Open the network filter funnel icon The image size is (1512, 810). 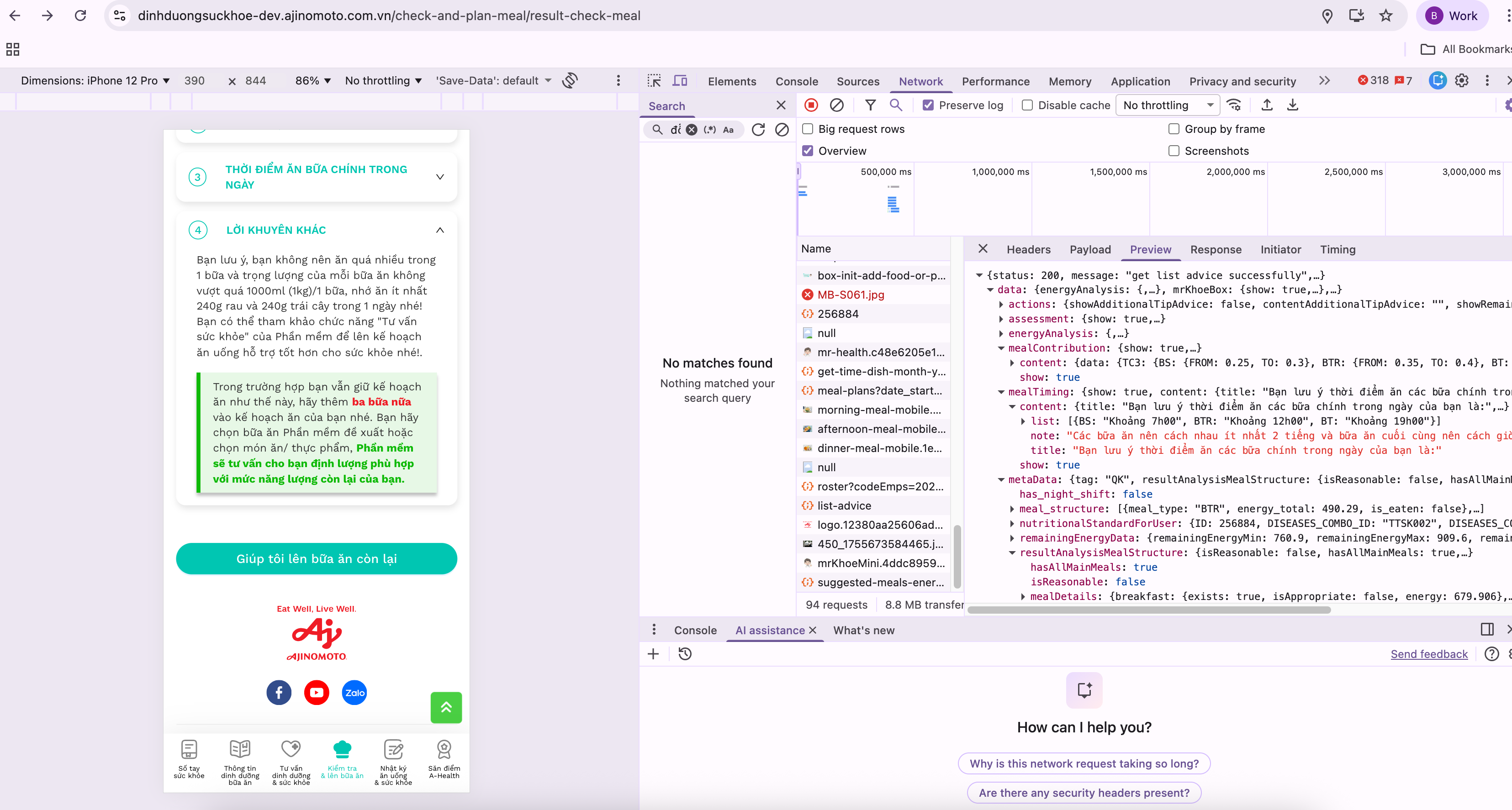point(871,105)
